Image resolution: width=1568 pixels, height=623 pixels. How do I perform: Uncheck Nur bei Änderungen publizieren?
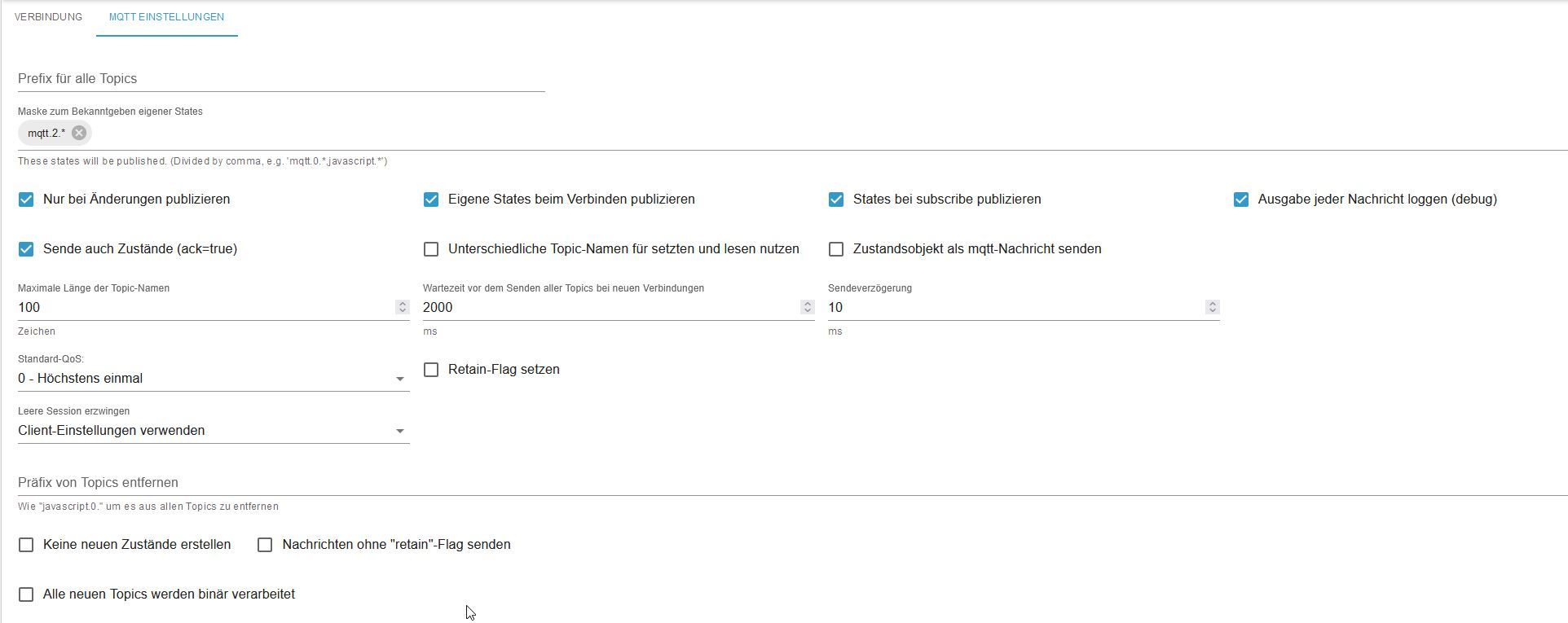(26, 200)
